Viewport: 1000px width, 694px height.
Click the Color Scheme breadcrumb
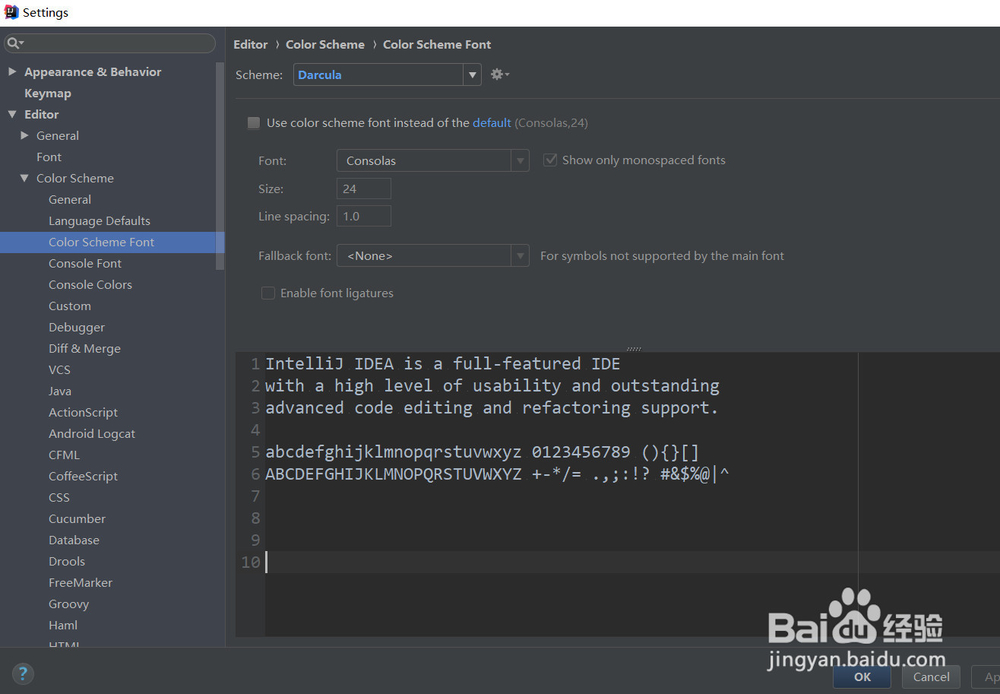(325, 45)
